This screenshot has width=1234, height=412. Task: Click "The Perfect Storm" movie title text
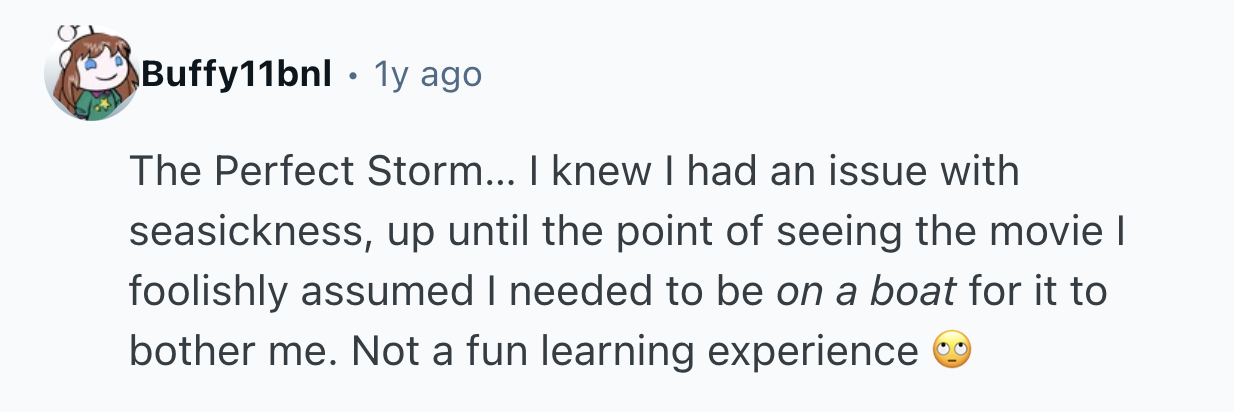coord(305,172)
